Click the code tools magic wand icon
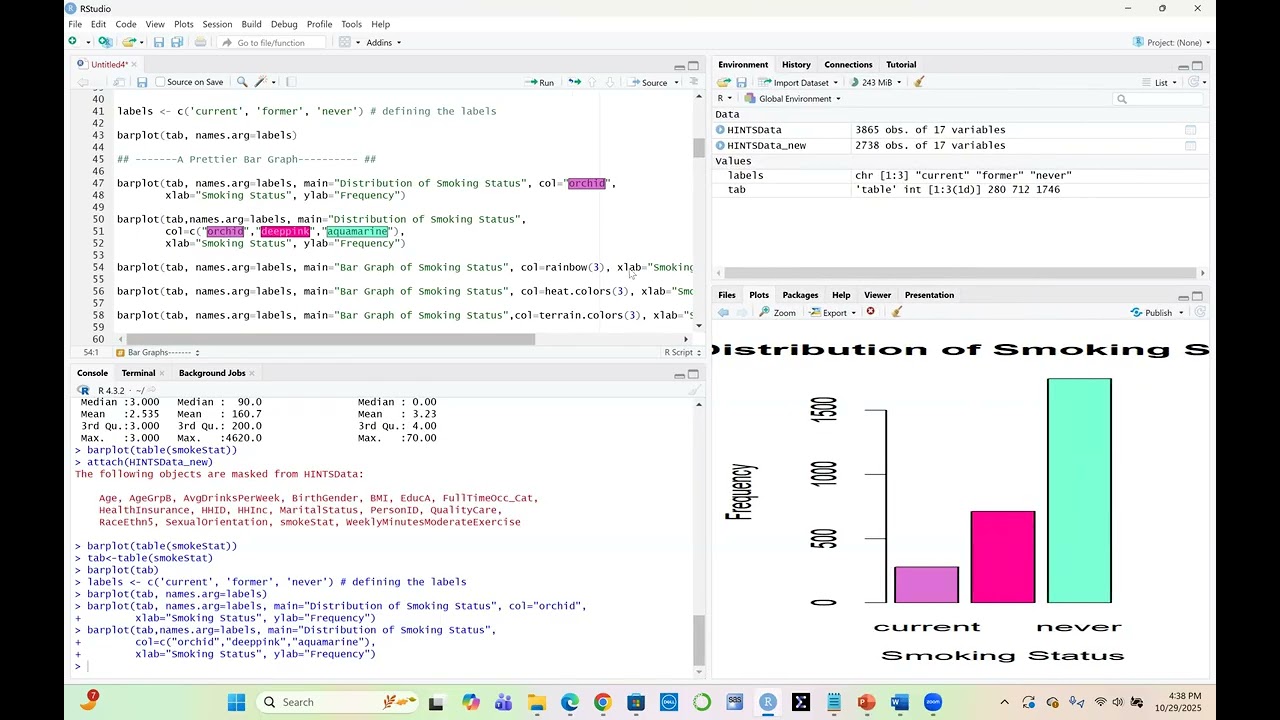The width and height of the screenshot is (1280, 720). coord(261,82)
